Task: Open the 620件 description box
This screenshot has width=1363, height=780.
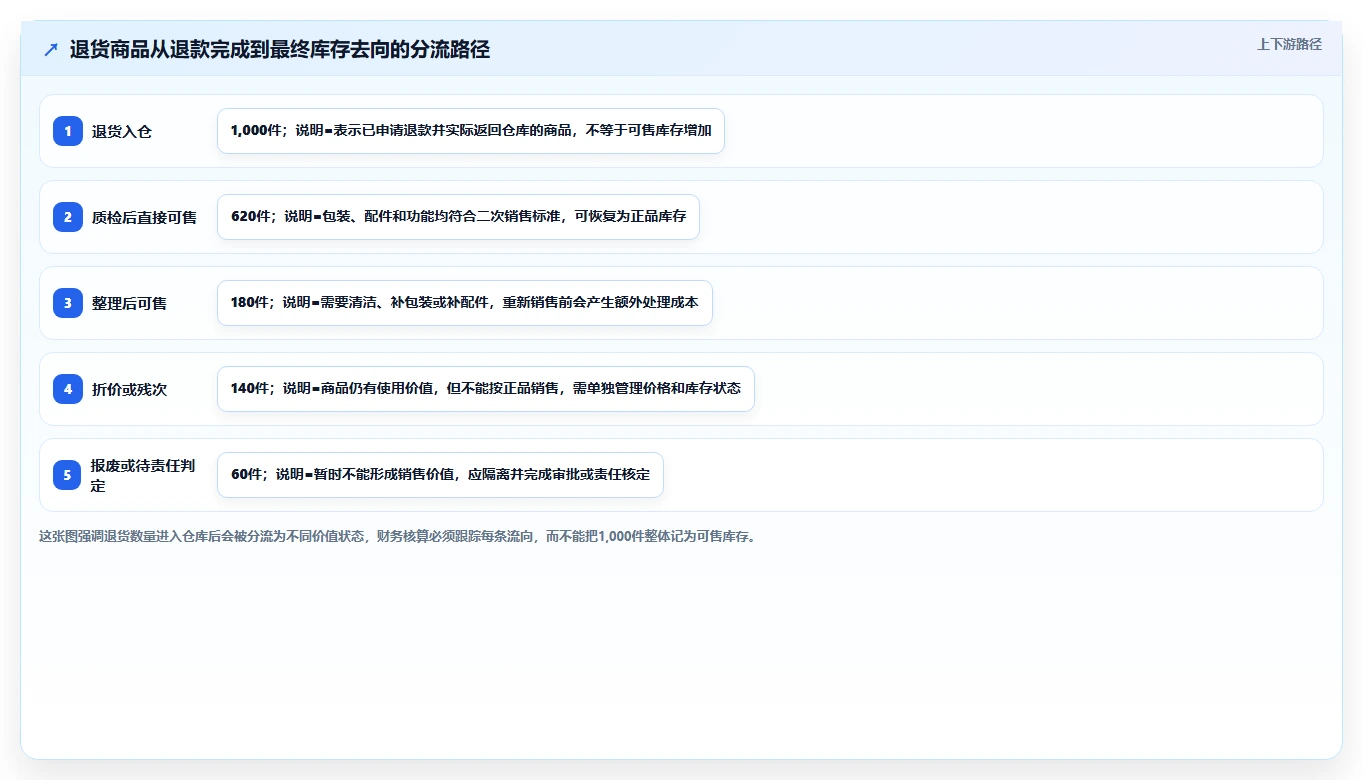Action: coord(458,217)
